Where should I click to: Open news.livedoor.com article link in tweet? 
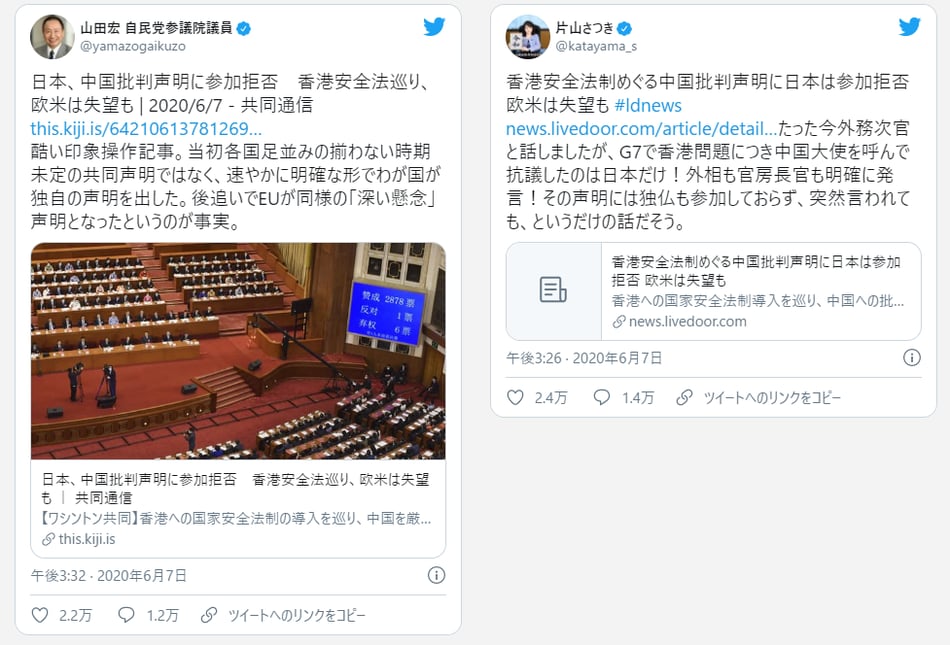[x=641, y=128]
